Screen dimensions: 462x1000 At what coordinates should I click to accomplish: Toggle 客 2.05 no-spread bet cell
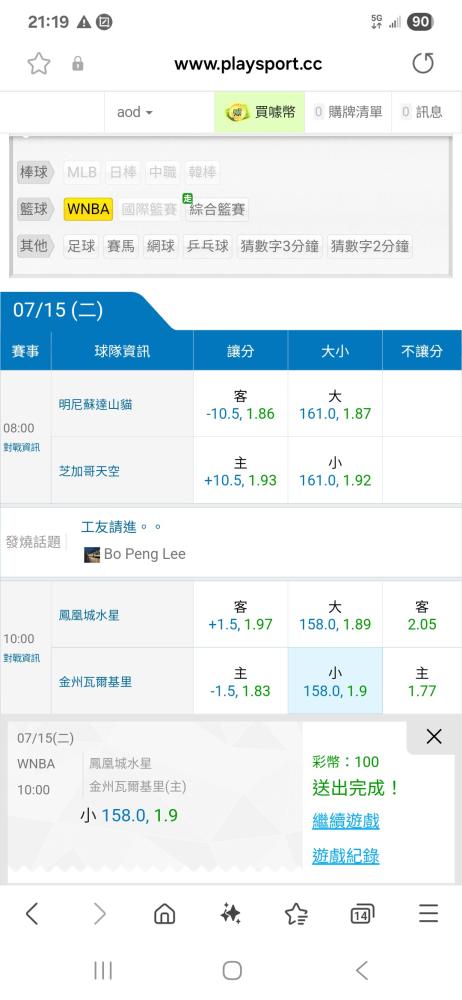click(x=422, y=615)
